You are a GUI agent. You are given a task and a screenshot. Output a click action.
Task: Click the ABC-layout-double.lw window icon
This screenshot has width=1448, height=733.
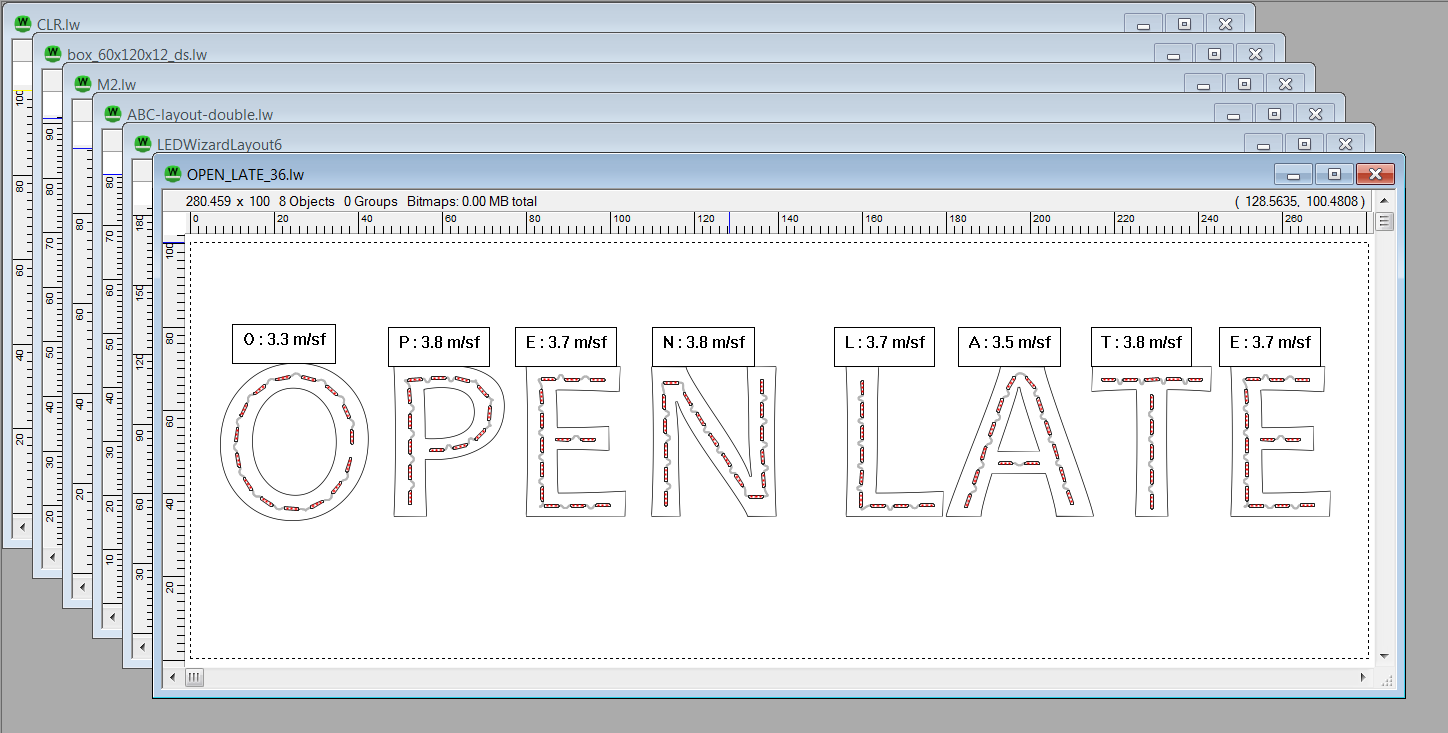pos(113,114)
